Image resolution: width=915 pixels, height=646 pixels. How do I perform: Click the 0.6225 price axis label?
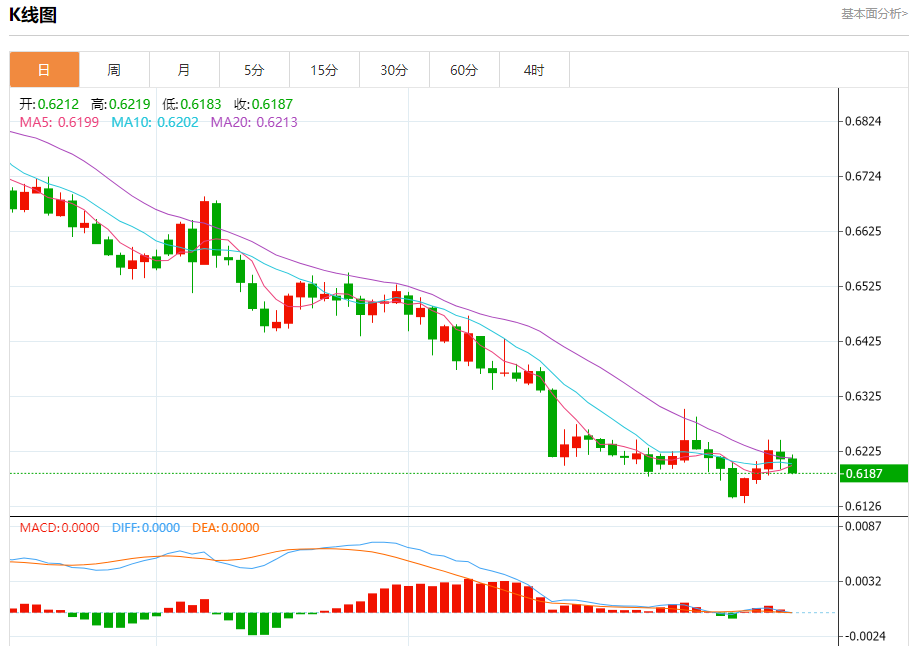pos(863,451)
